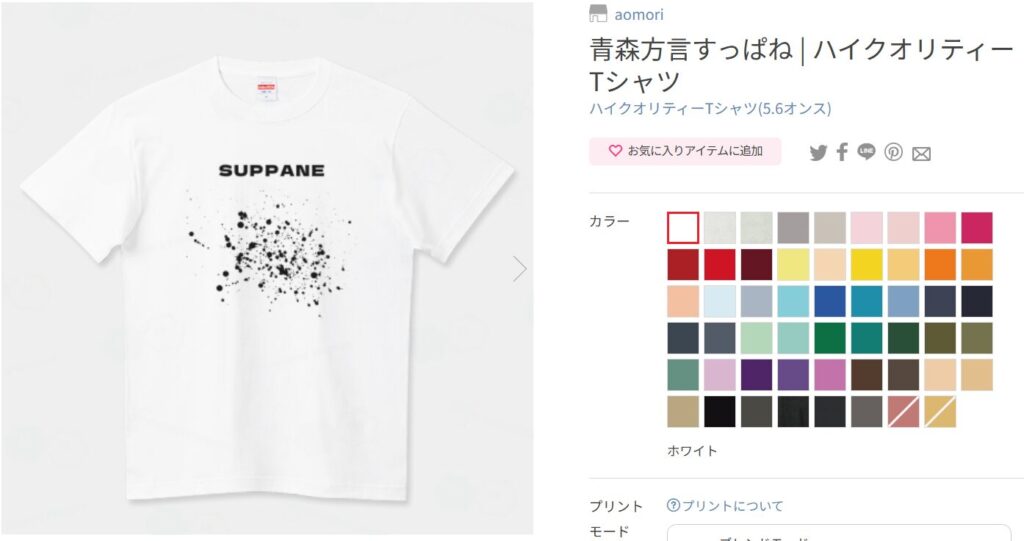Pick the bright red color swatch
This screenshot has width=1024, height=541.
(x=720, y=265)
